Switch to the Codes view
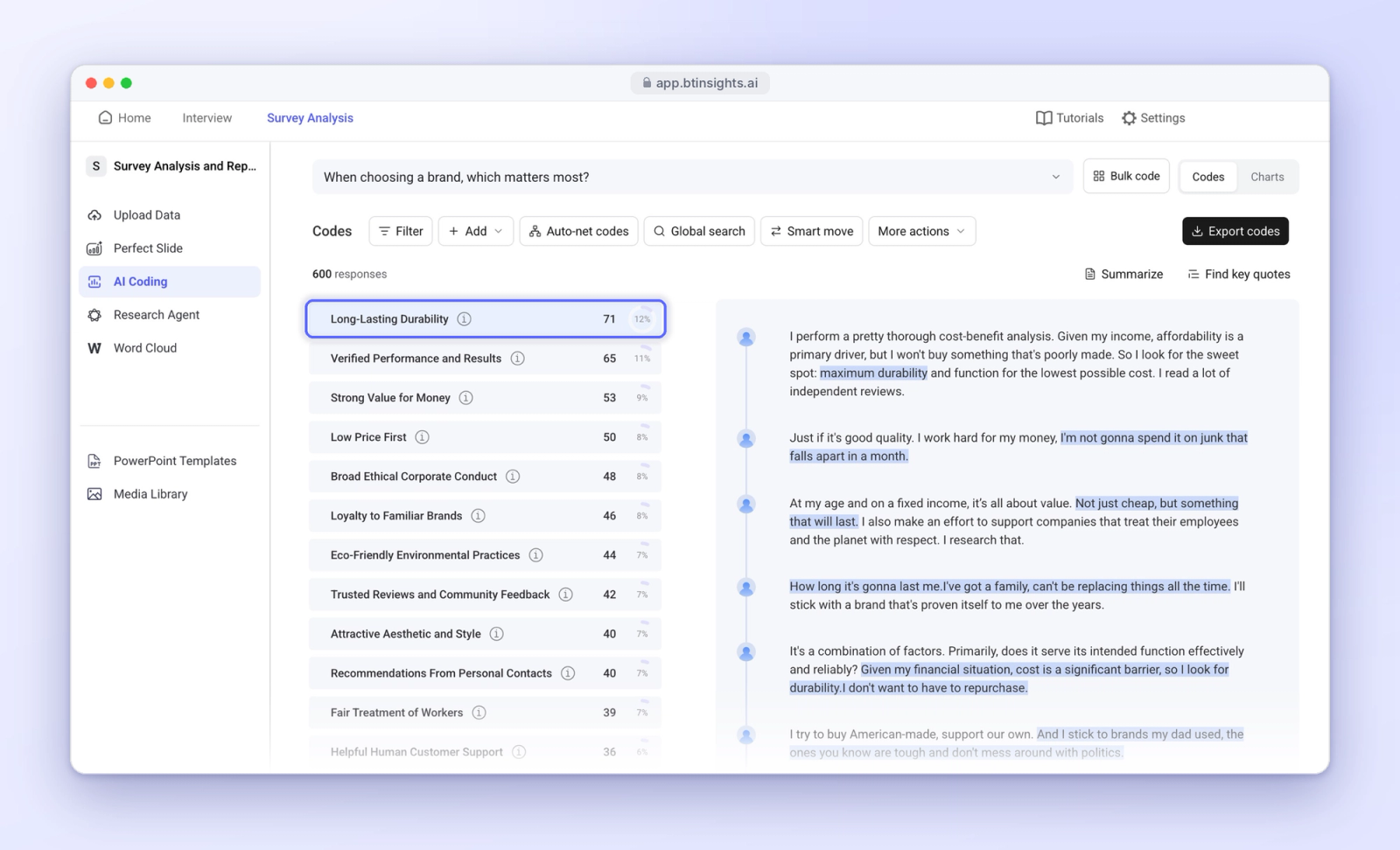This screenshot has width=1400, height=850. 1208,177
